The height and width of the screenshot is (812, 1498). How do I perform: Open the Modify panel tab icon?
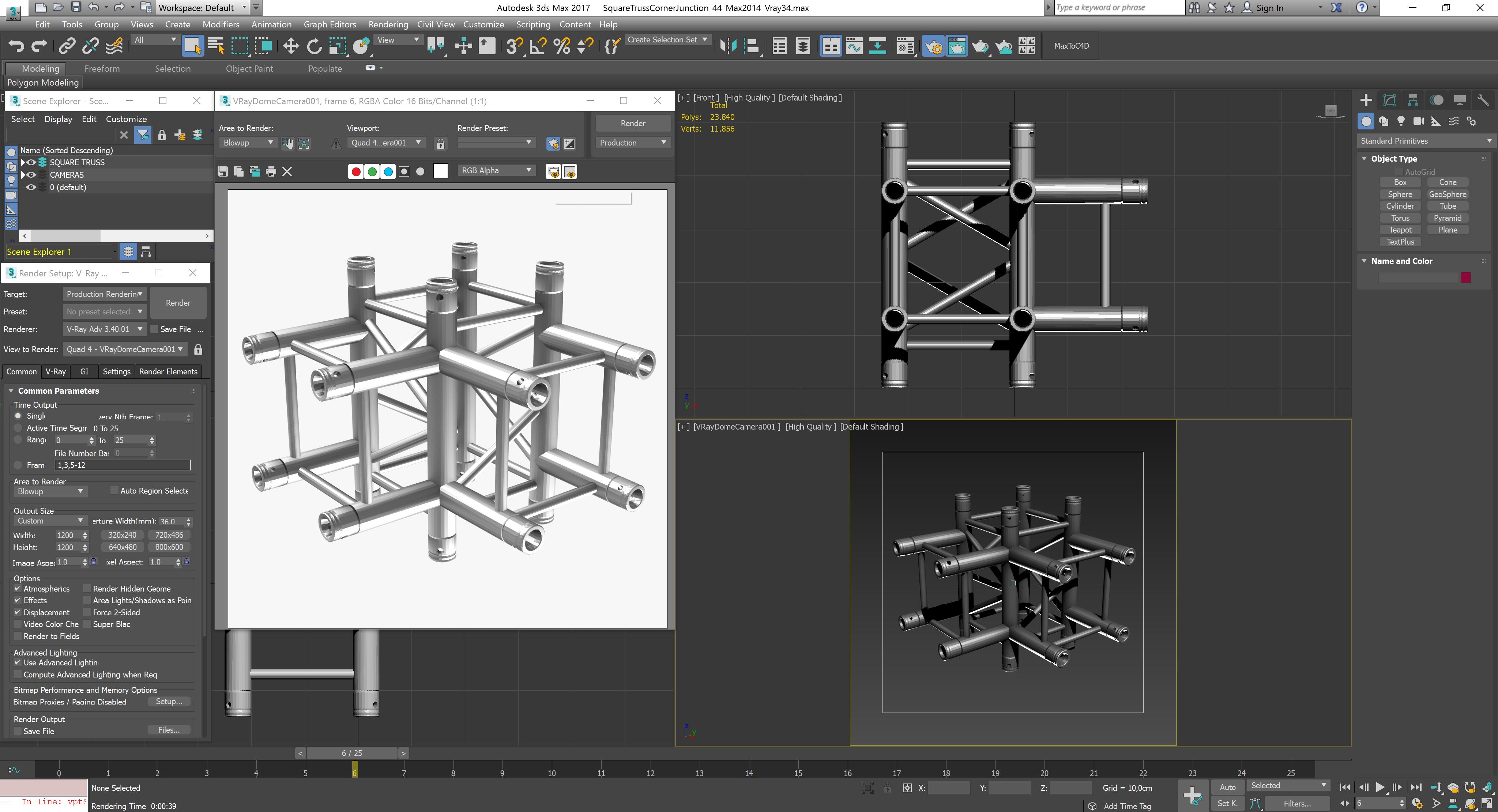point(1389,101)
